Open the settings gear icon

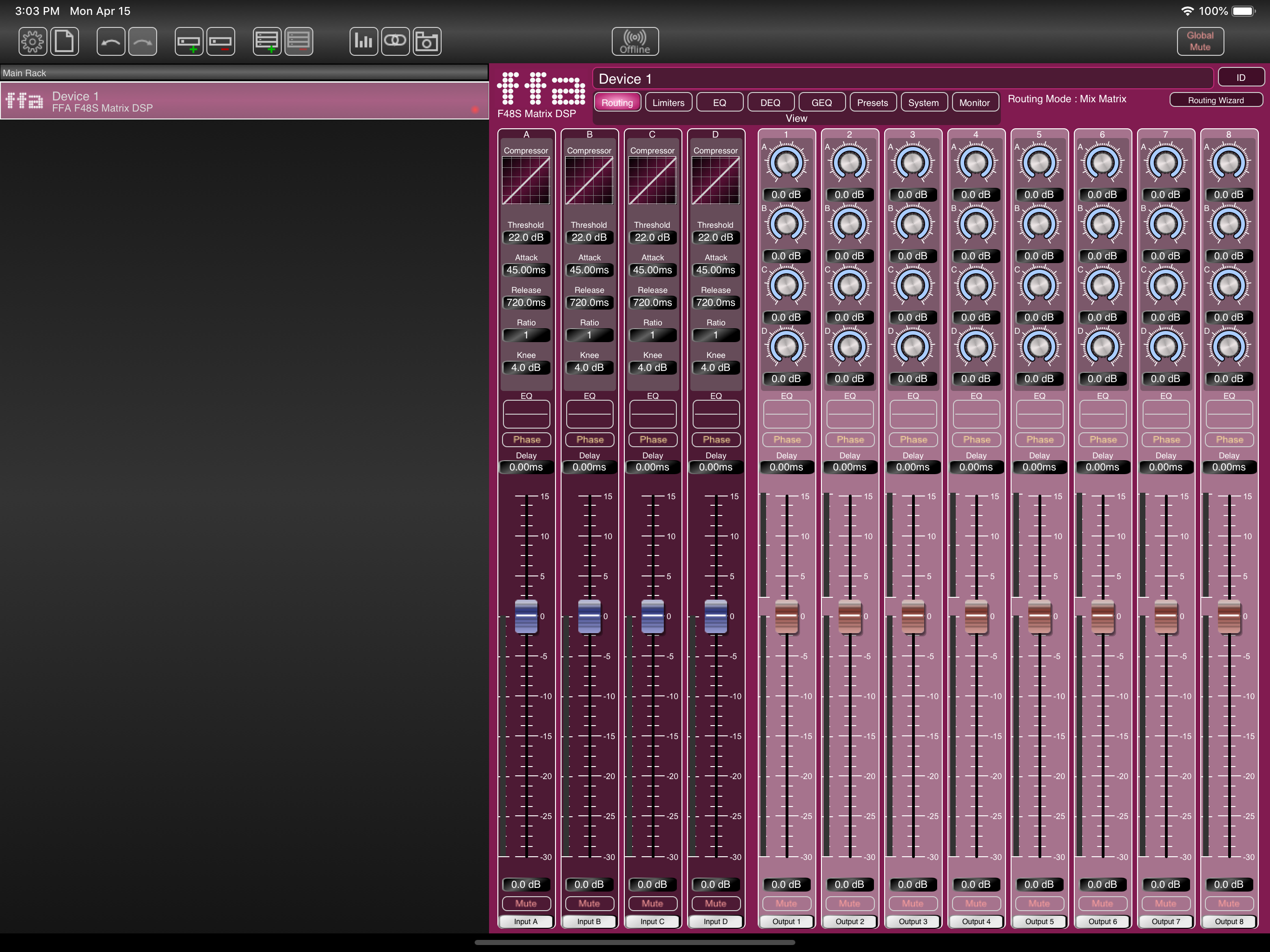tap(32, 41)
